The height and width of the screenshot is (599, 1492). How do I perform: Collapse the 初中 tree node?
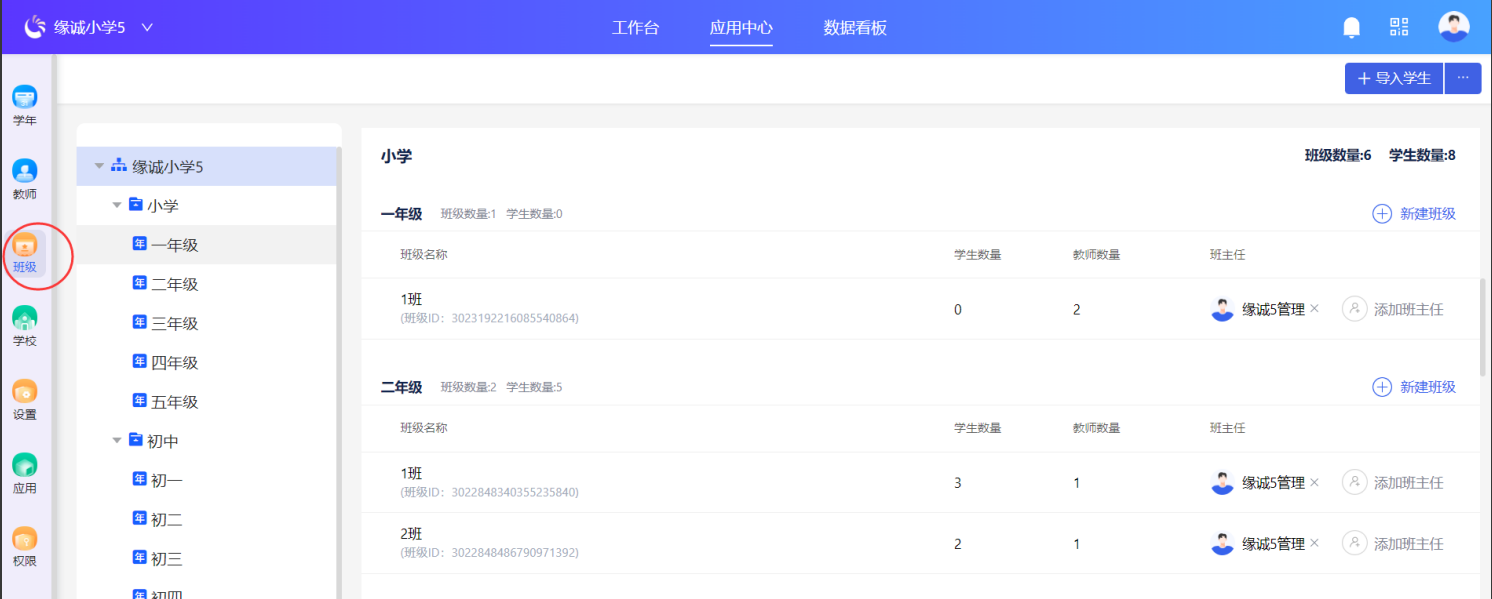pyautogui.click(x=117, y=440)
